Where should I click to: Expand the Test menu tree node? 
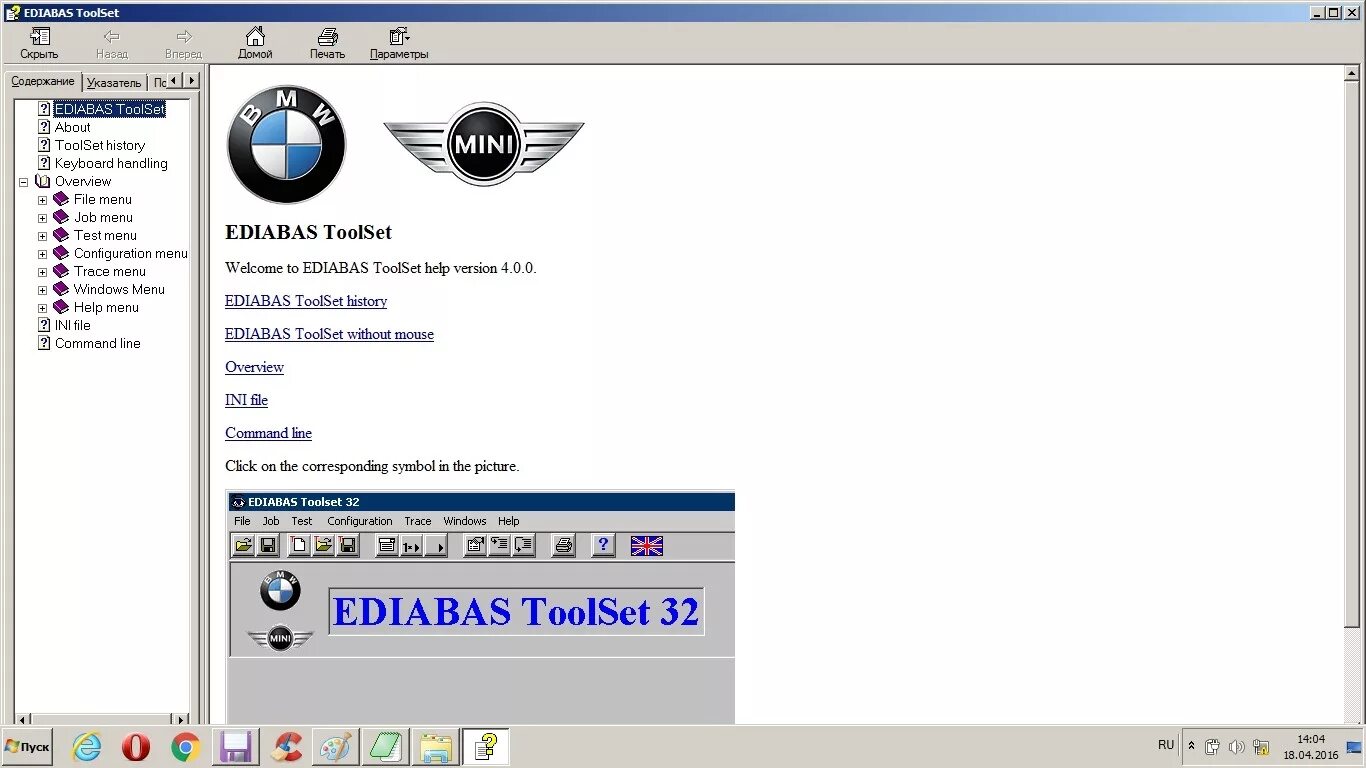(x=42, y=236)
